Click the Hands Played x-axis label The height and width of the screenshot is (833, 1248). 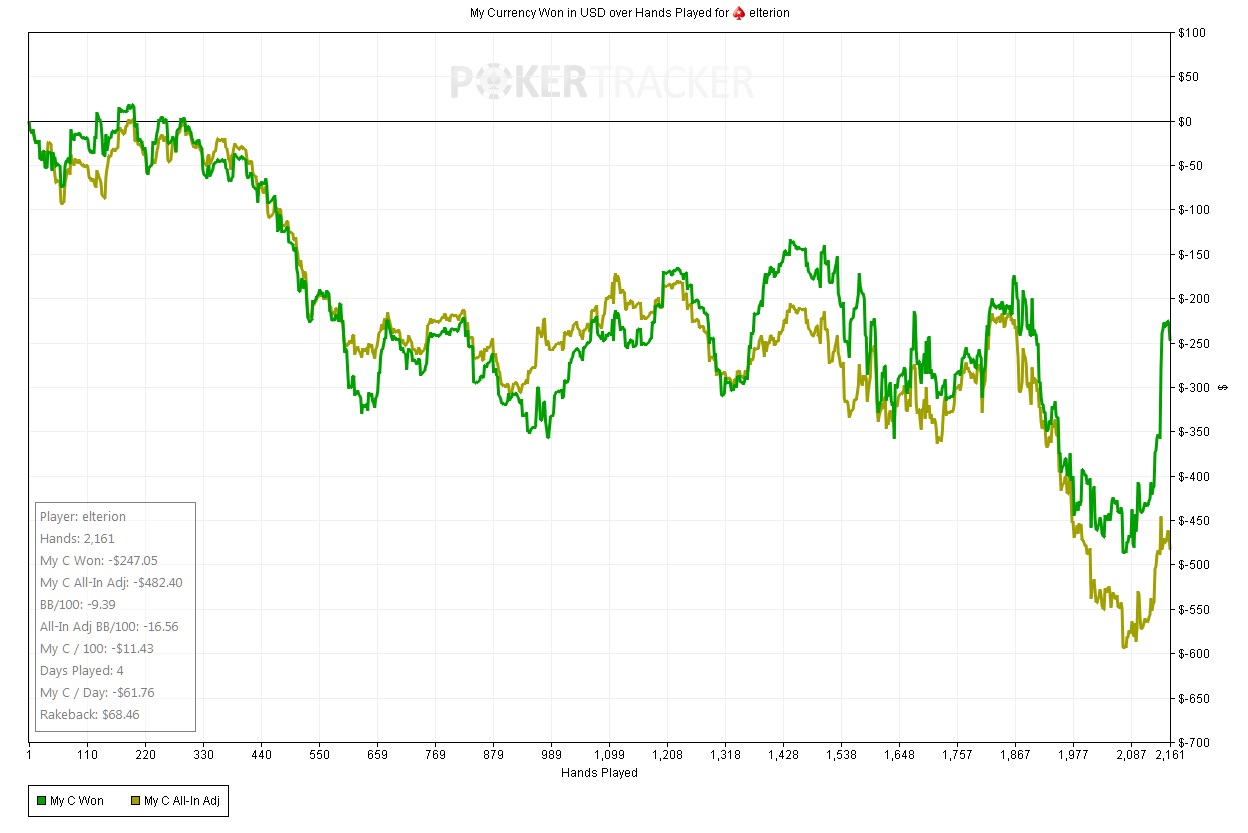pos(599,773)
